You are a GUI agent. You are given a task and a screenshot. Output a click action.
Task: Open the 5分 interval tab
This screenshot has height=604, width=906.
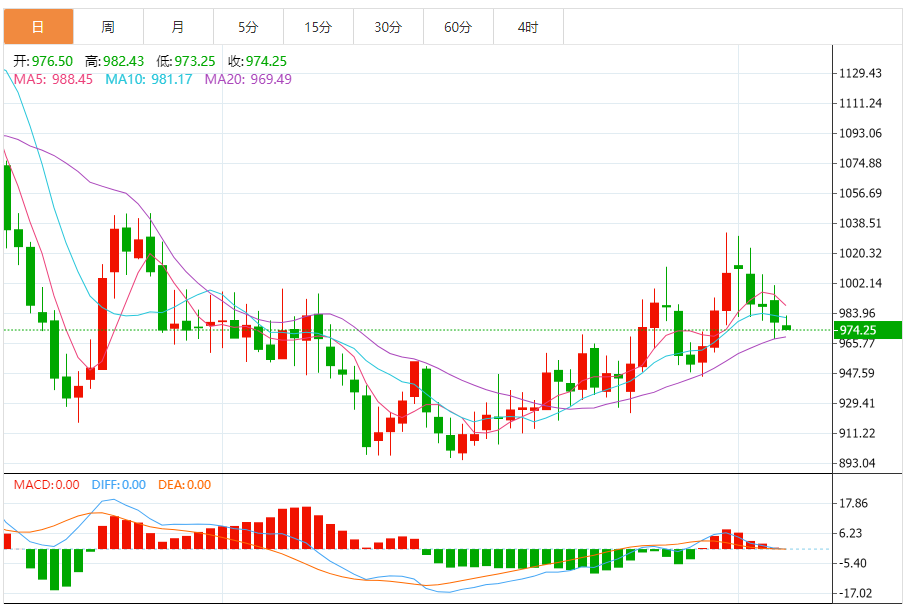(248, 27)
